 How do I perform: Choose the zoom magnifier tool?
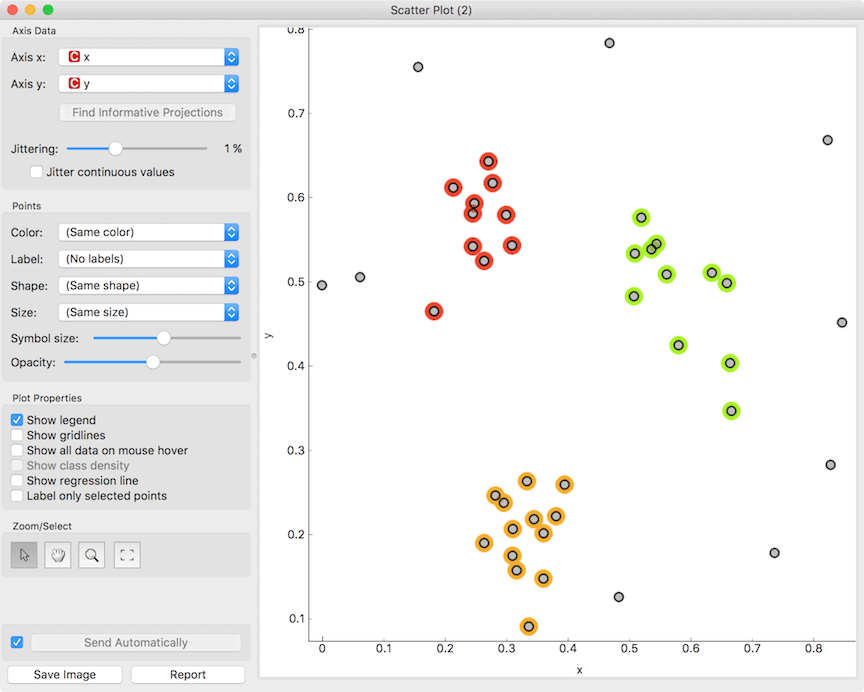pos(91,555)
